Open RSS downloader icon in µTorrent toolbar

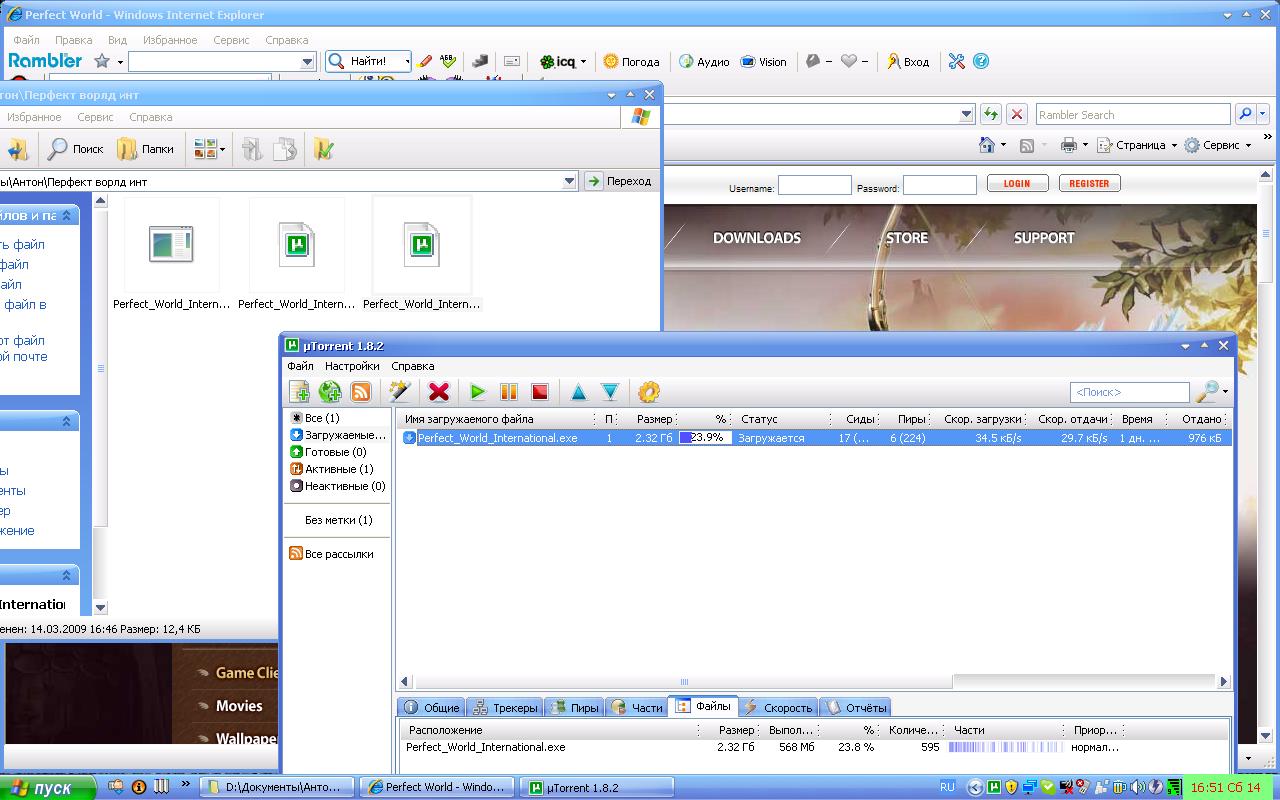[x=361, y=392]
